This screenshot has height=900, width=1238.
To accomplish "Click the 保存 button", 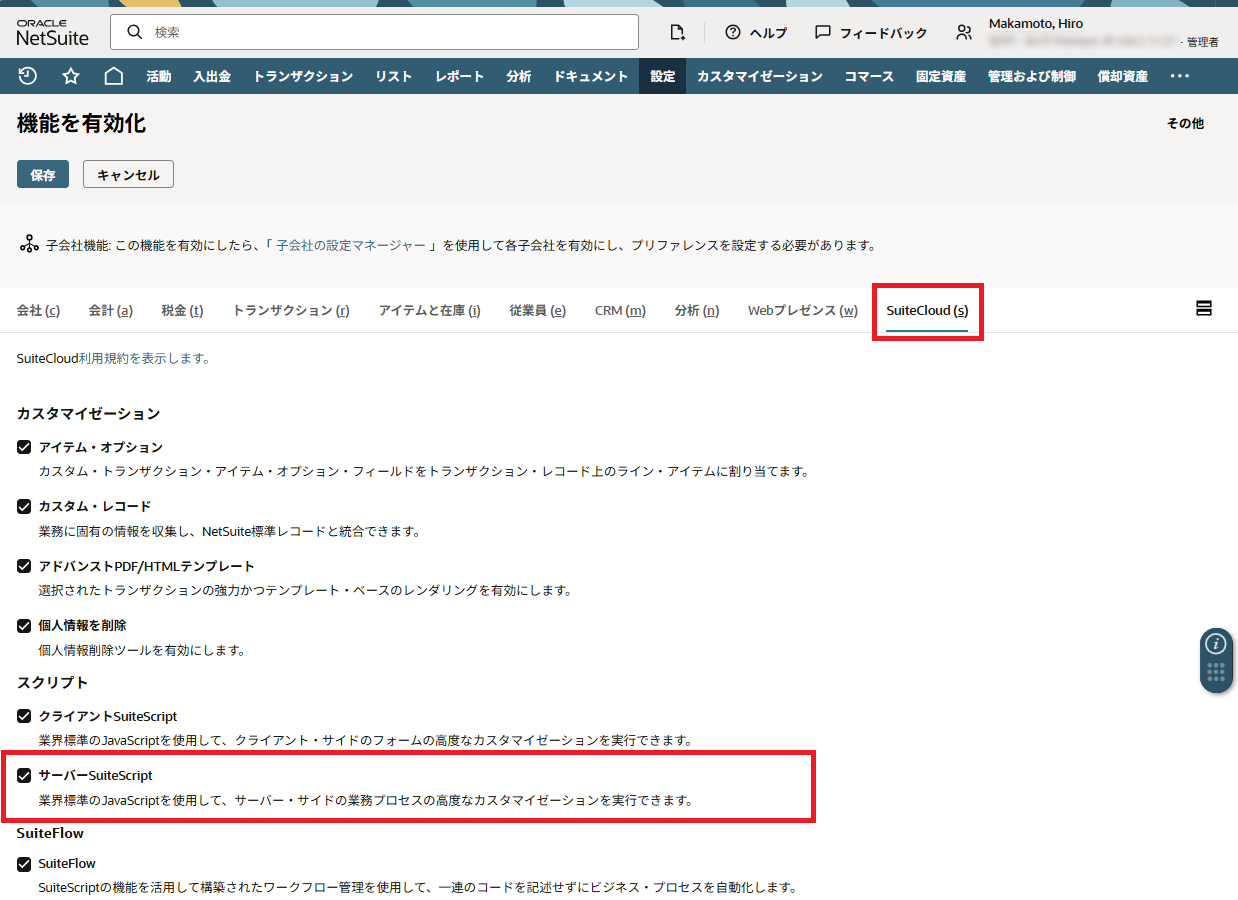I will pyautogui.click(x=43, y=174).
